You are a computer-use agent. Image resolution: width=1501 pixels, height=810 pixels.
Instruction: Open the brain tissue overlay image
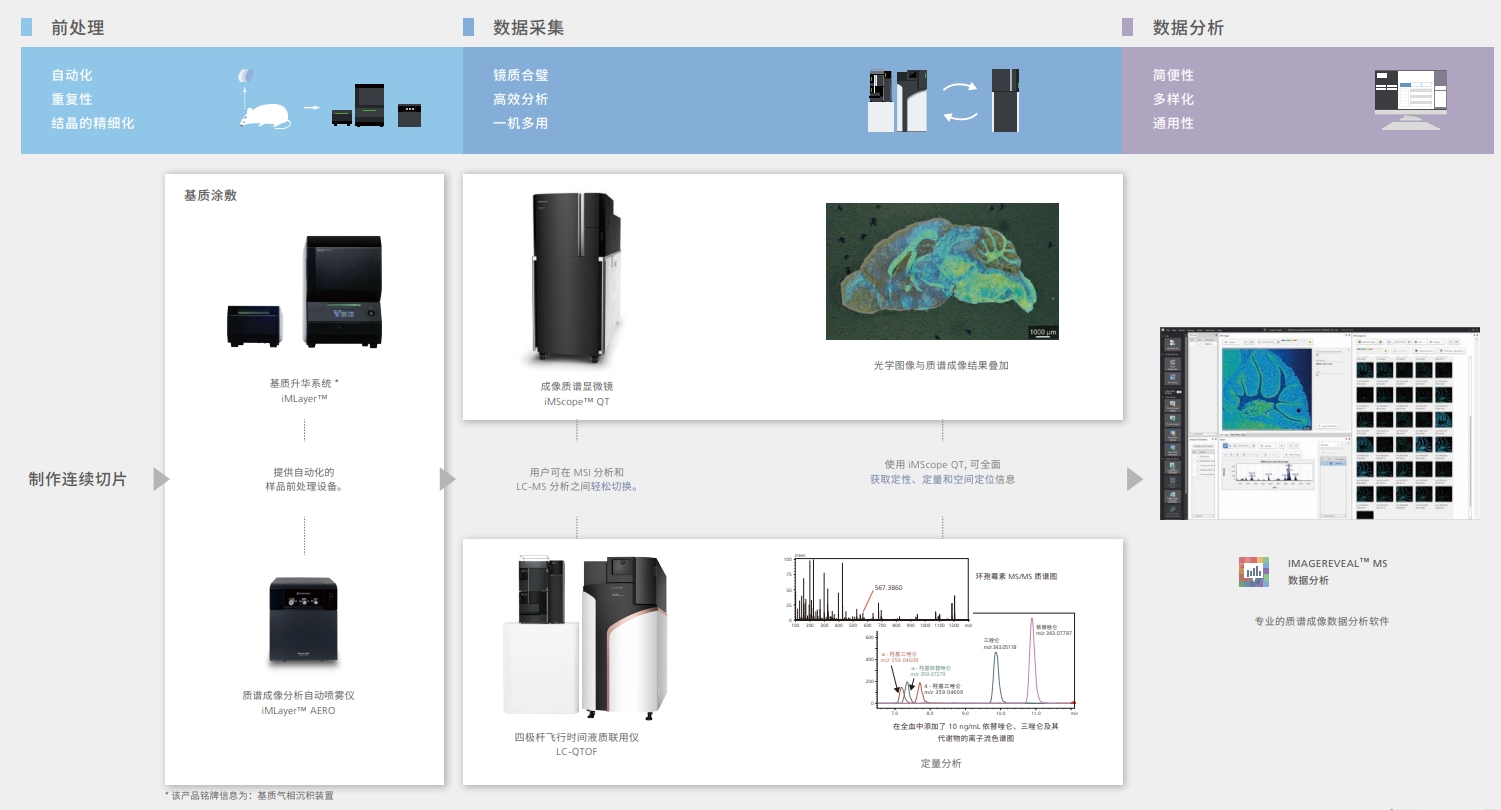pos(942,271)
